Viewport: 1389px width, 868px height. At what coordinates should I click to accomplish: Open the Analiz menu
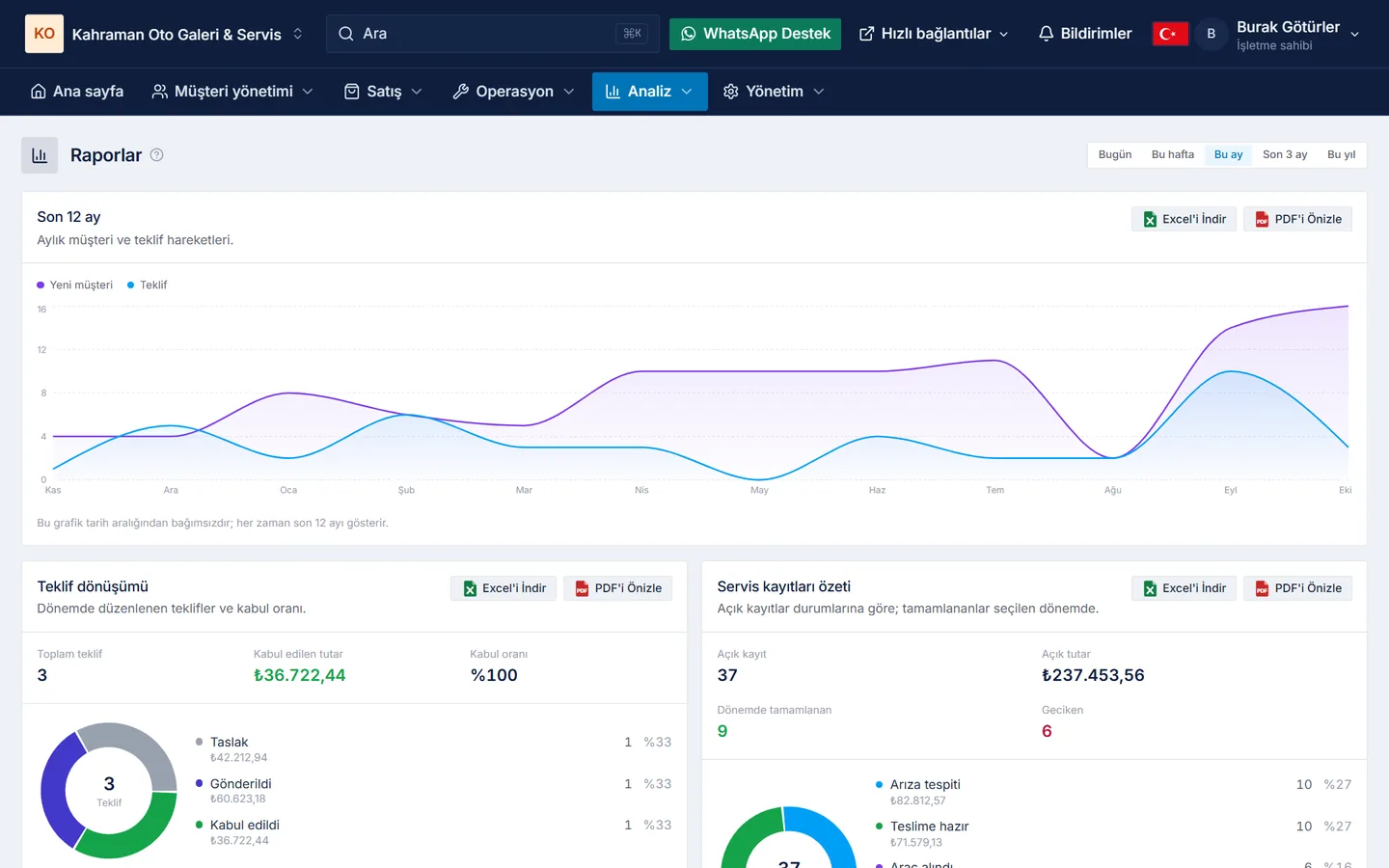pyautogui.click(x=649, y=92)
